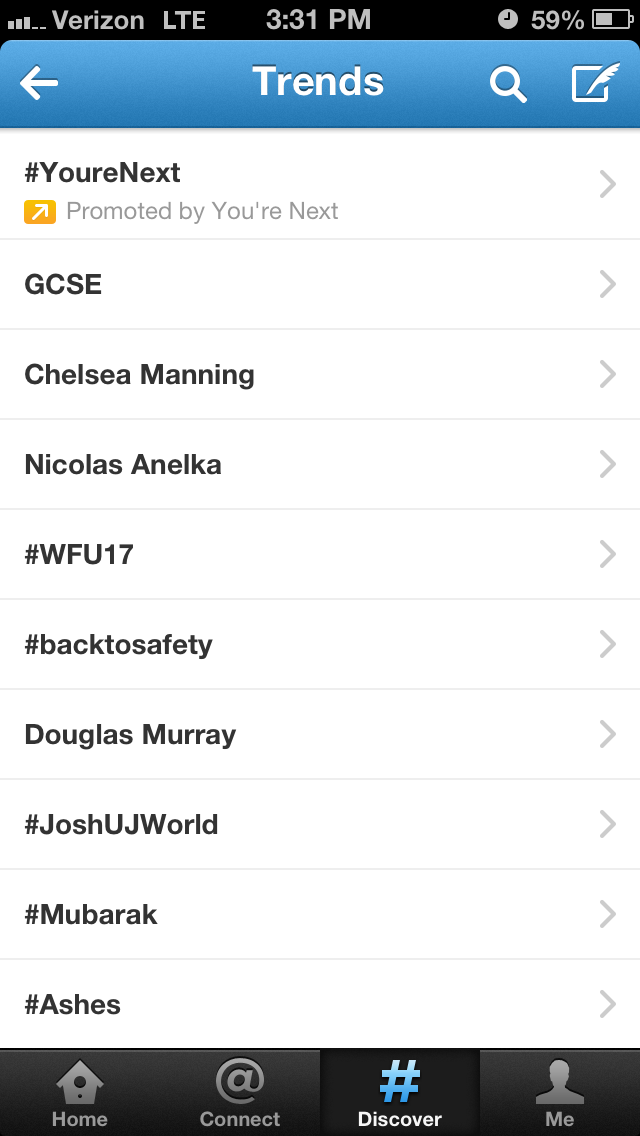Open the Connect tab
Image resolution: width=640 pixels, height=1136 pixels.
point(240,1092)
